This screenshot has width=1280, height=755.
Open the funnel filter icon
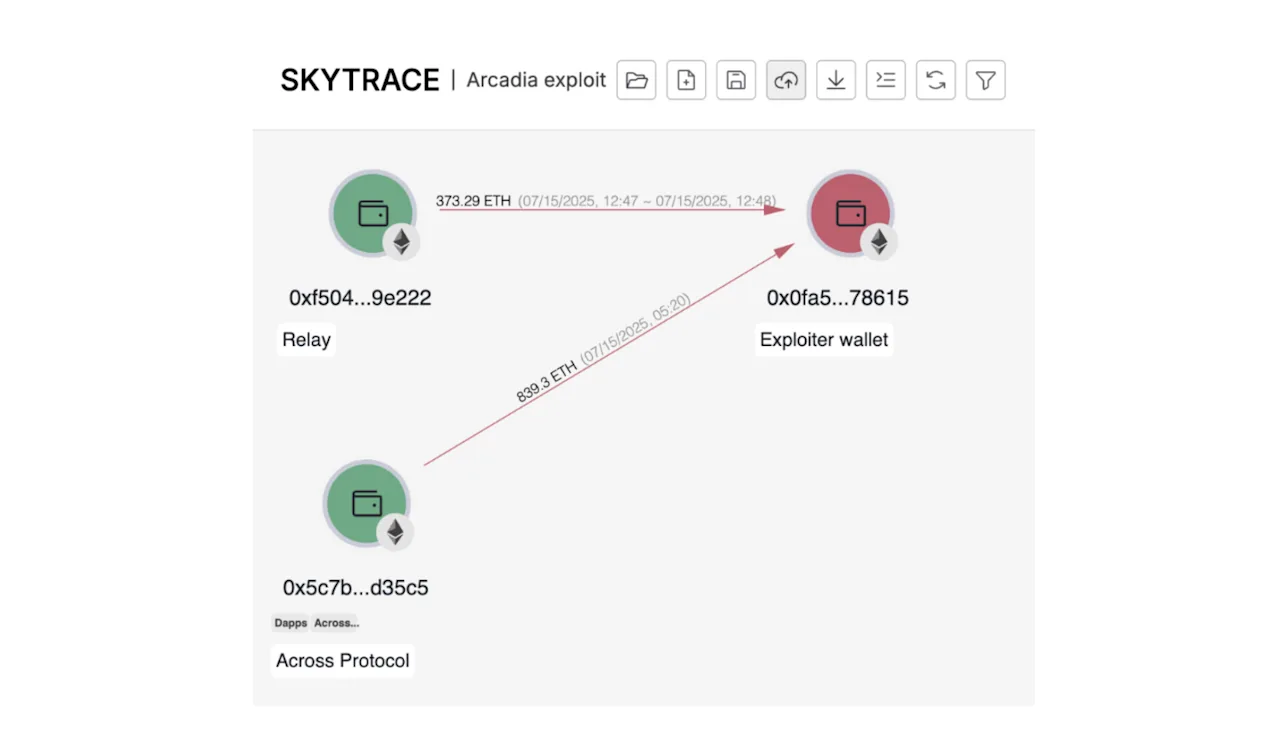click(986, 80)
